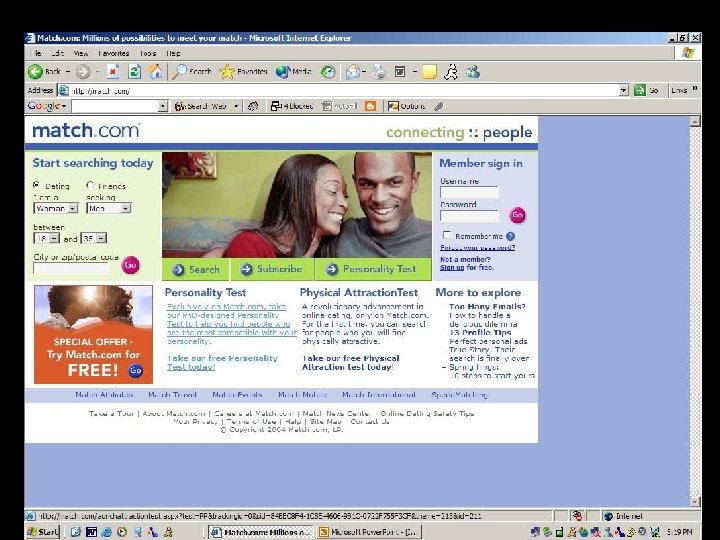Open the 'seeking' Men dropdown
Viewport: 720px width, 540px height.
click(109, 208)
